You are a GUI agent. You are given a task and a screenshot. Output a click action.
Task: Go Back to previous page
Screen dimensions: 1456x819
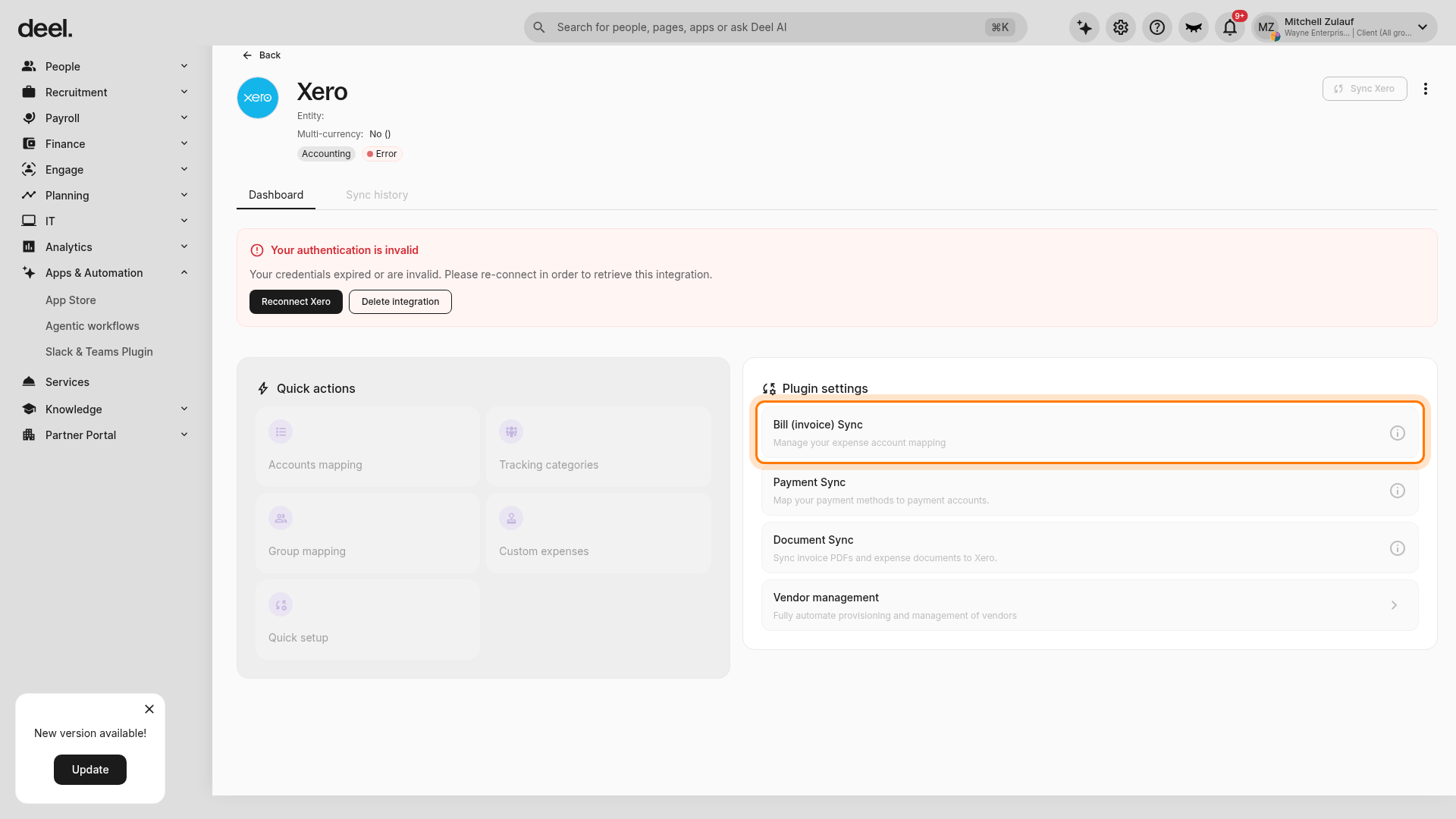pos(262,55)
